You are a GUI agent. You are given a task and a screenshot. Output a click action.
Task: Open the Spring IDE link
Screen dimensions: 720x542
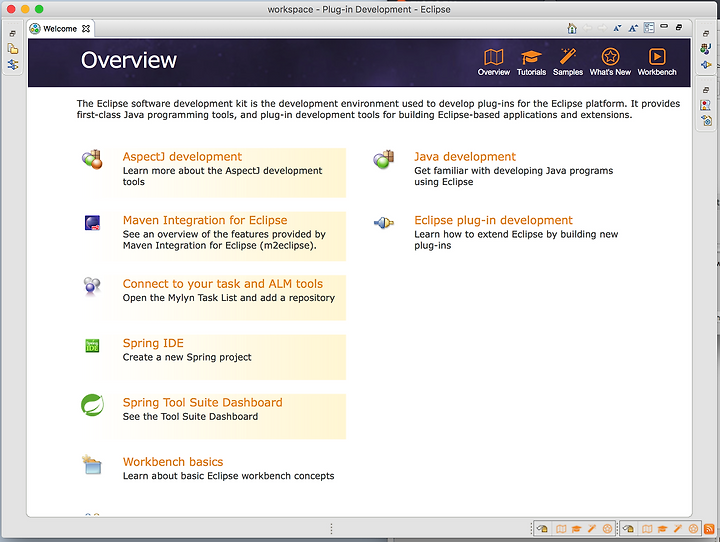point(153,343)
